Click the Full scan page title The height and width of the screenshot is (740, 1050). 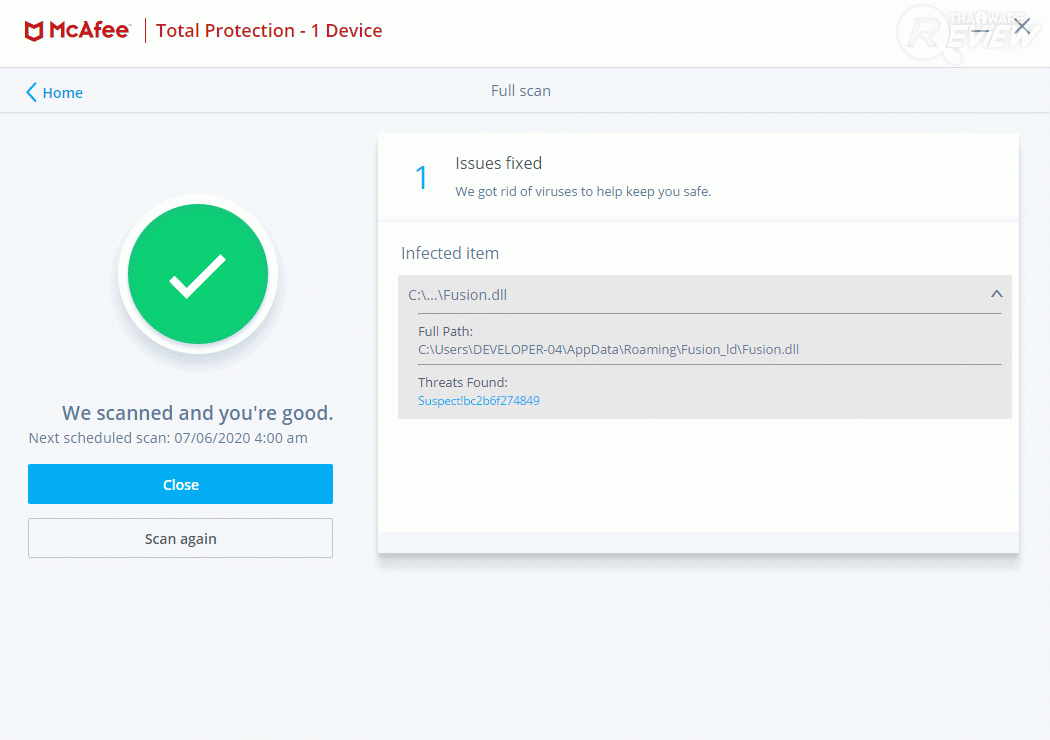point(520,91)
